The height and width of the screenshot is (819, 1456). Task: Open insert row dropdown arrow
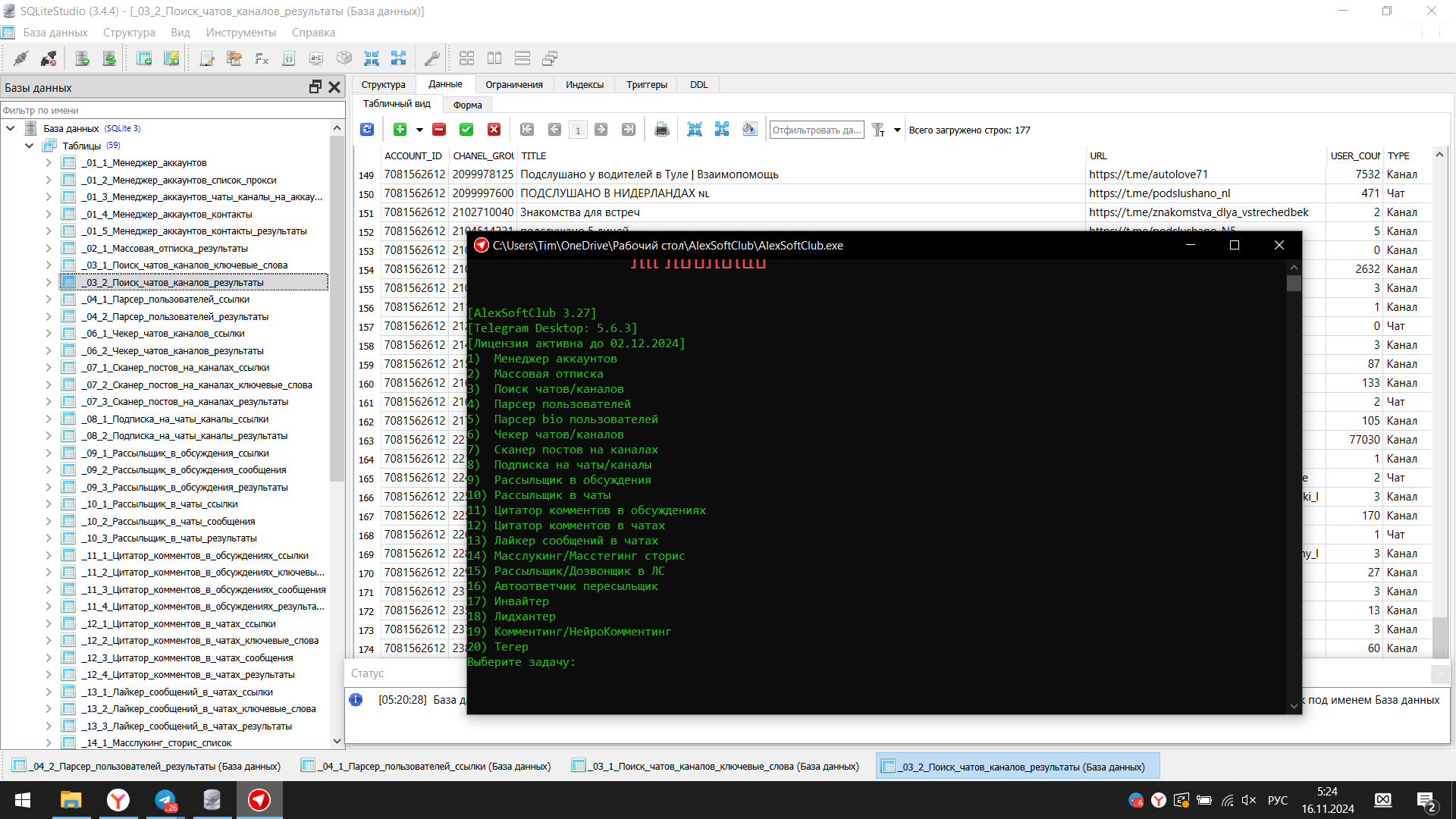click(419, 130)
